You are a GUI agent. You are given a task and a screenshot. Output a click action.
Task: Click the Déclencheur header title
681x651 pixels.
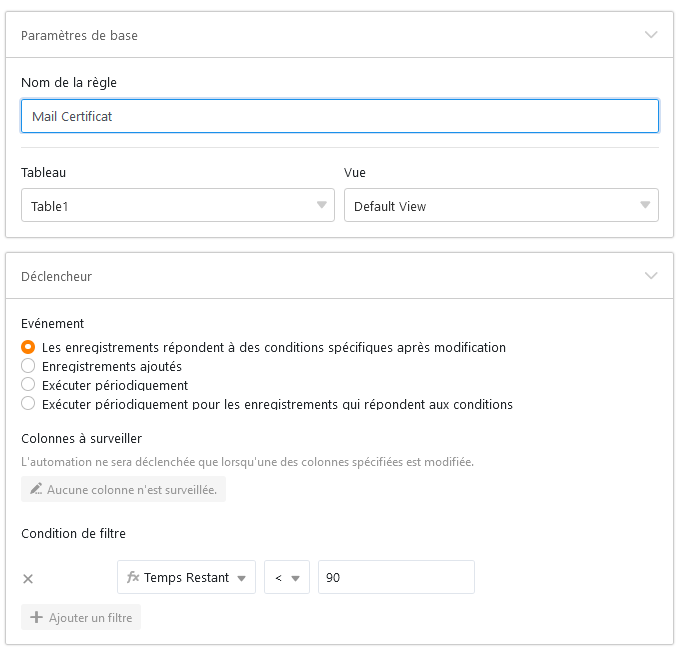[56, 275]
